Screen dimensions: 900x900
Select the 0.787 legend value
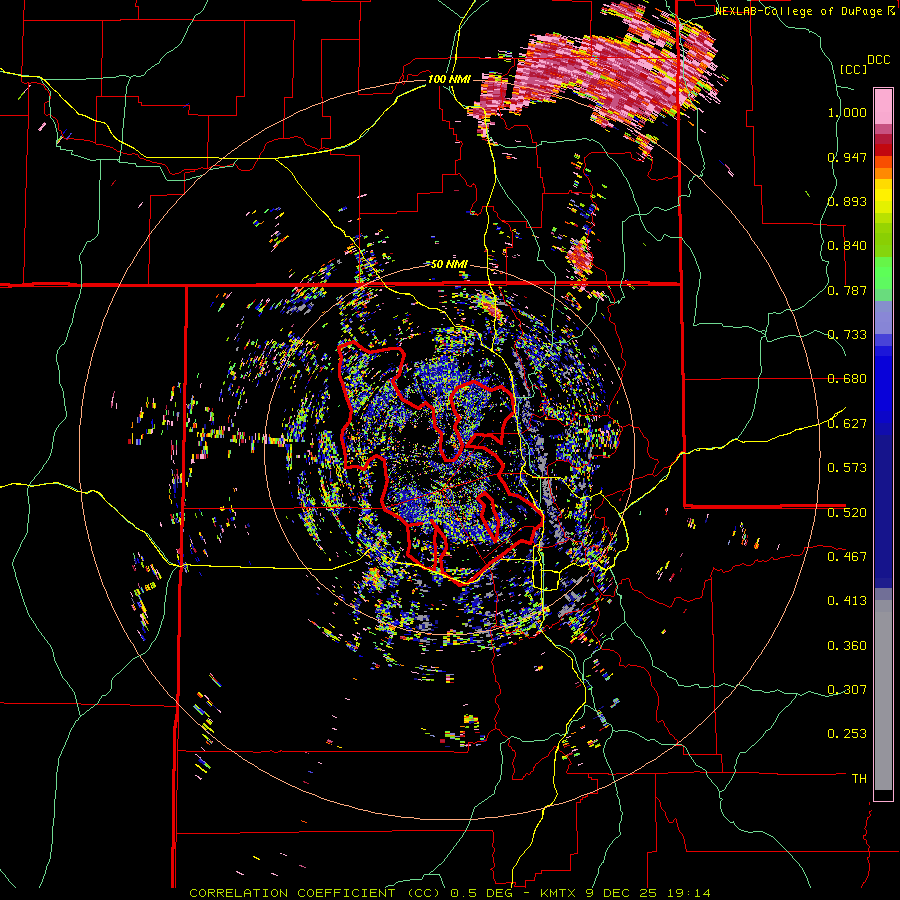(847, 290)
